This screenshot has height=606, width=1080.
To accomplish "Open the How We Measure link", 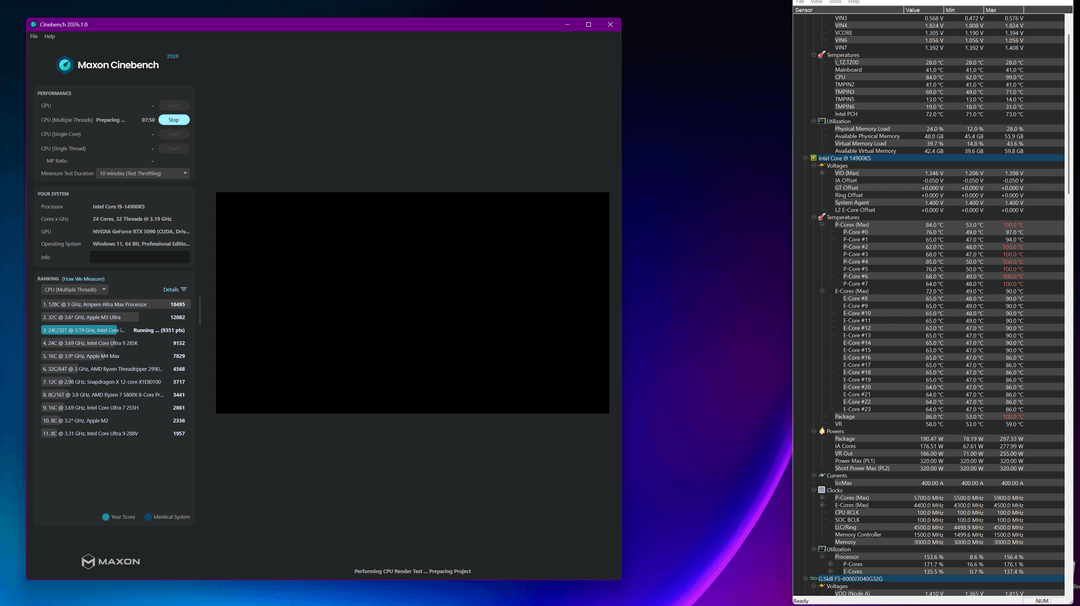I will pos(83,278).
